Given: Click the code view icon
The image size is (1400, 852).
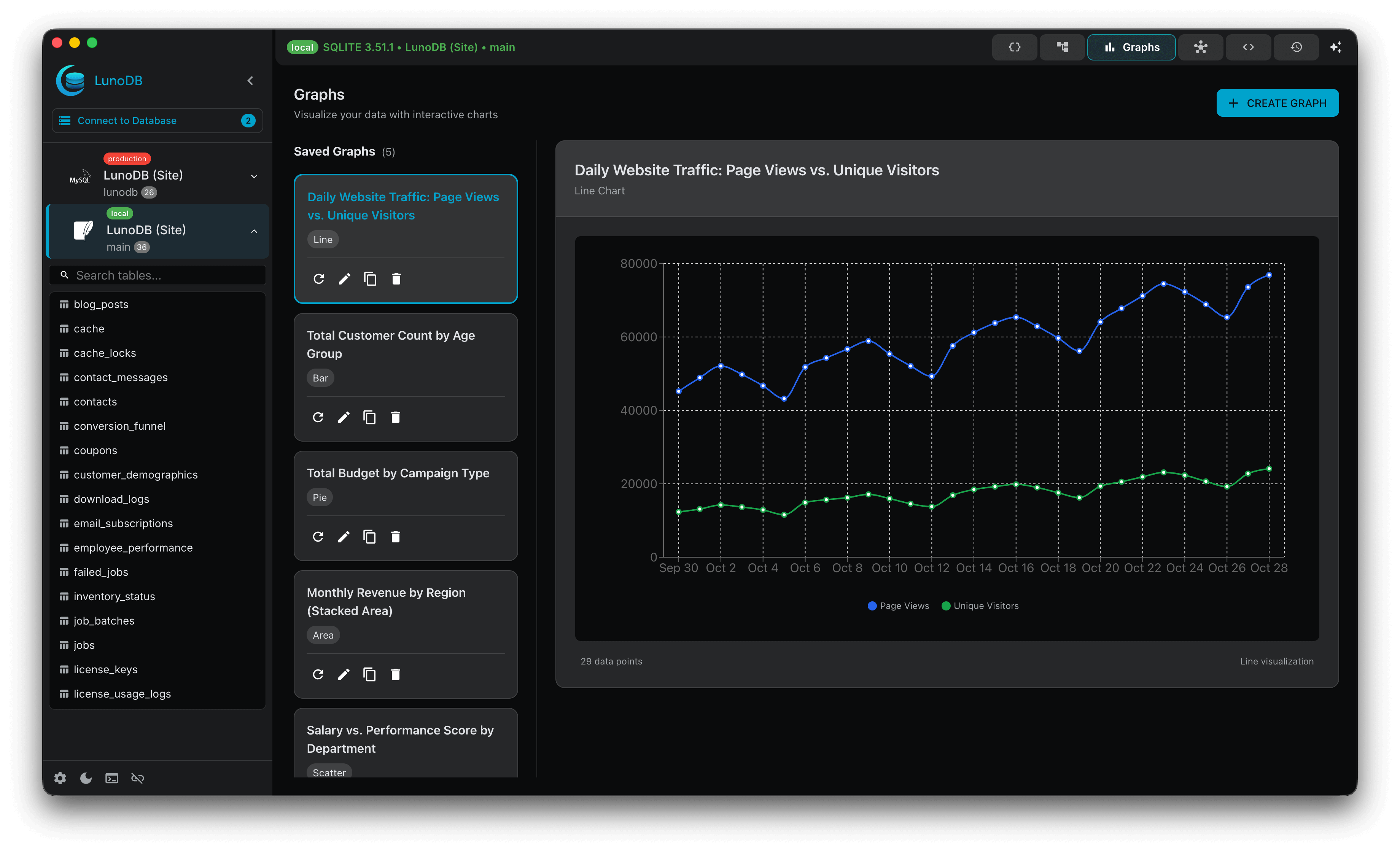Looking at the screenshot, I should tap(1248, 47).
